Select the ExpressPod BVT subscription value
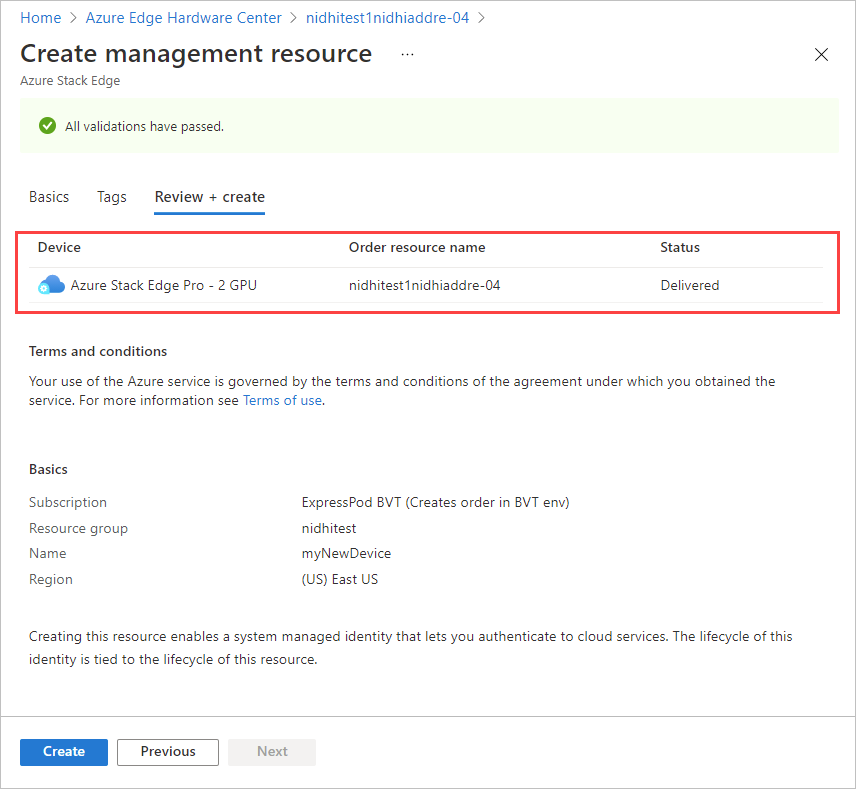Image resolution: width=856 pixels, height=789 pixels. [435, 502]
